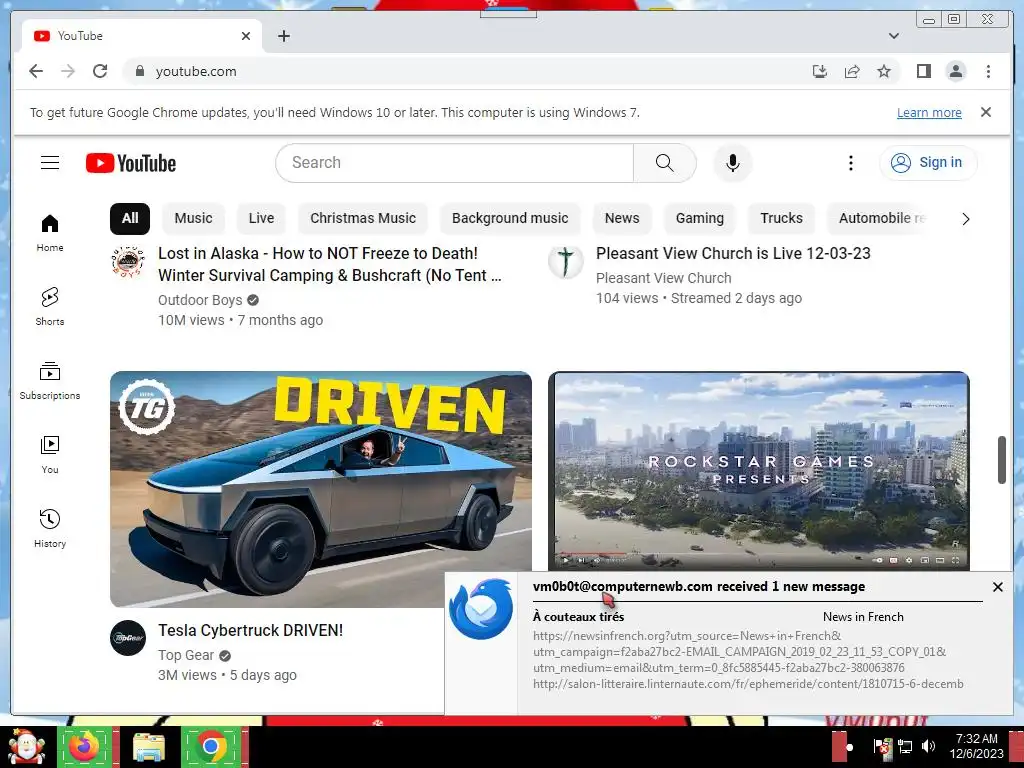Viewport: 1024px width, 768px height.
Task: Click the Thunderbird icon in notification
Action: pyautogui.click(x=482, y=609)
